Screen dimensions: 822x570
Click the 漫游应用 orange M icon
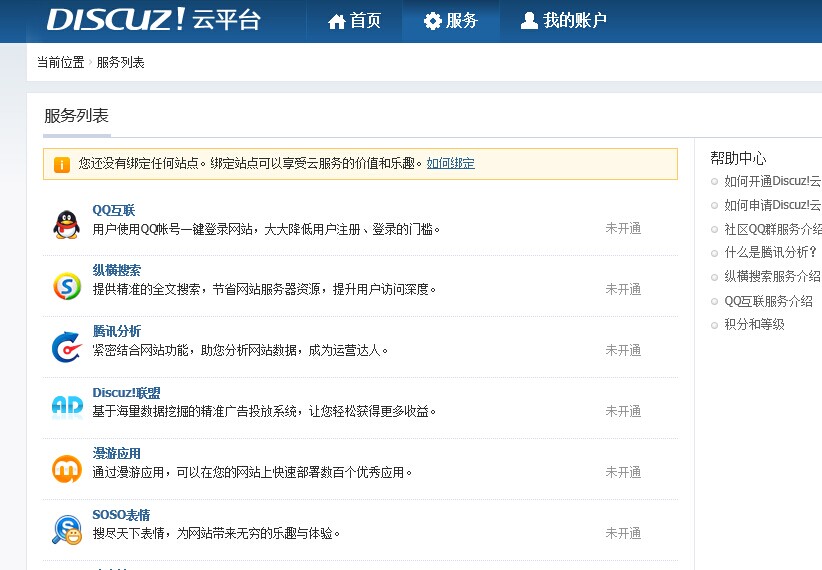67,468
